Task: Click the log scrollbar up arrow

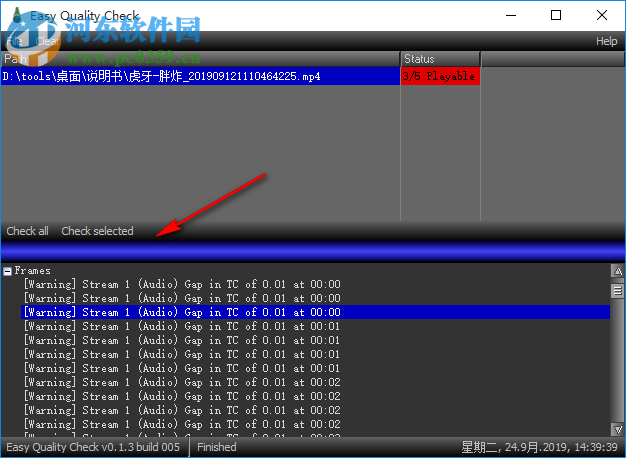Action: point(618,271)
